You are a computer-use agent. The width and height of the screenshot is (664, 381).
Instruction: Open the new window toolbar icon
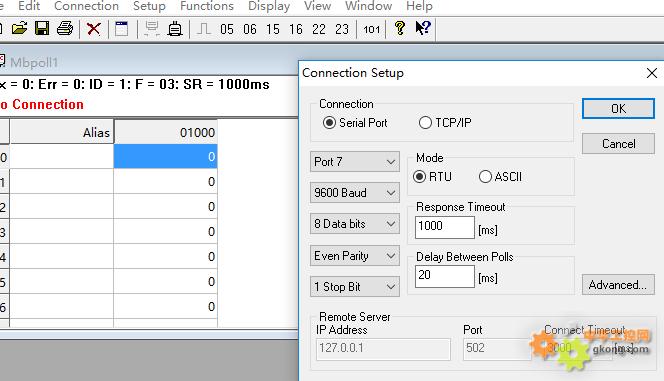pos(122,29)
